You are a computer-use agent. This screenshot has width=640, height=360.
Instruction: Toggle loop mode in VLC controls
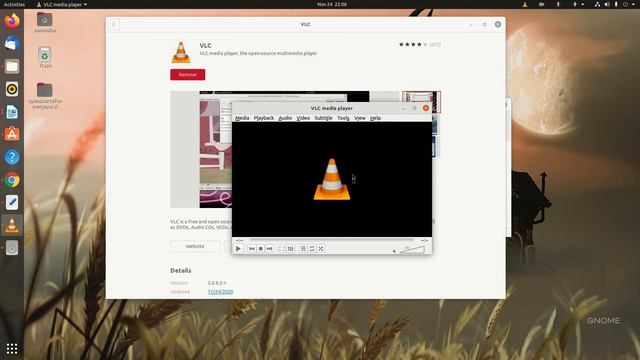(312, 249)
